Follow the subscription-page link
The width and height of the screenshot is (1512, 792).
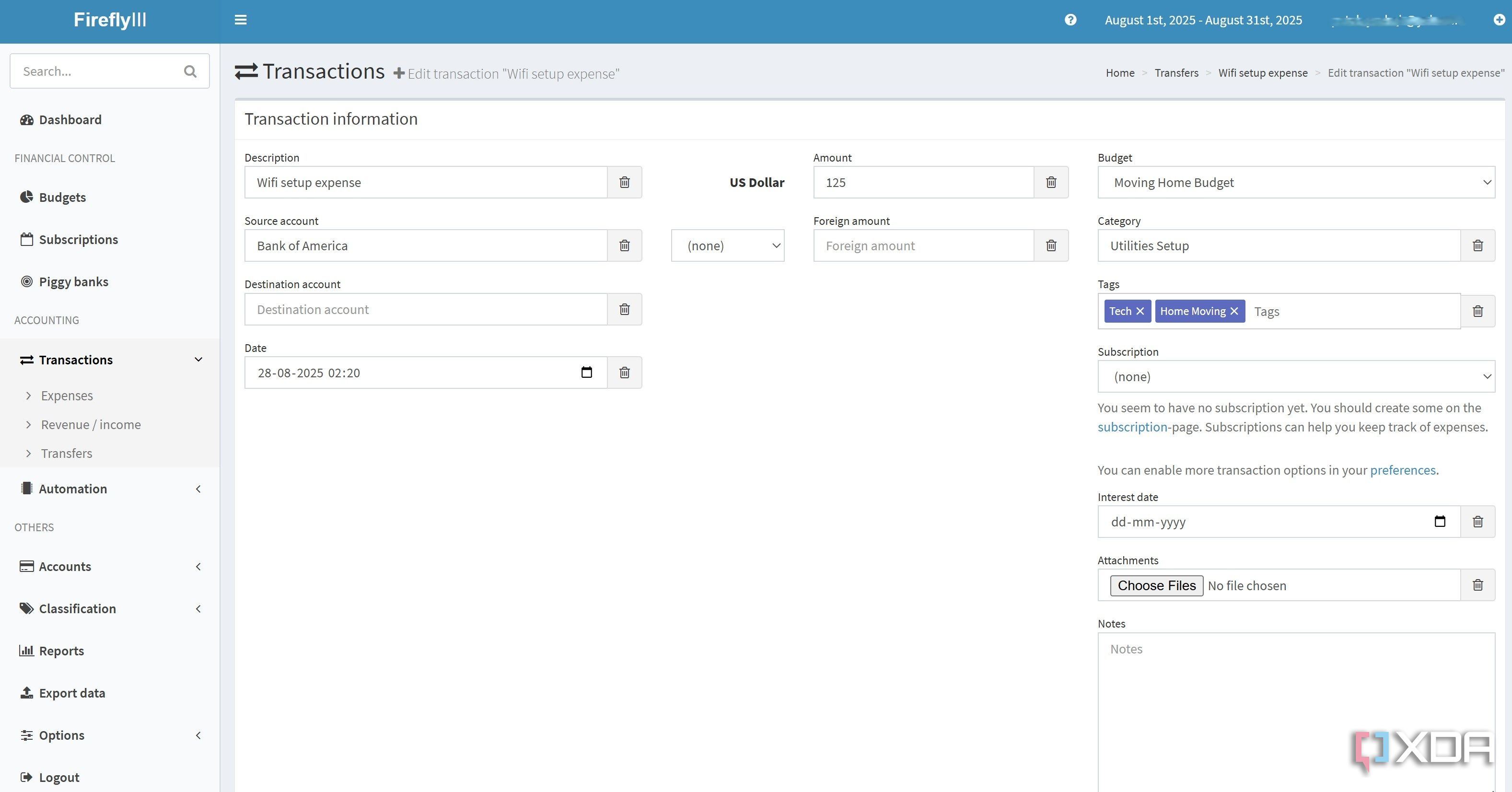[x=1132, y=427]
